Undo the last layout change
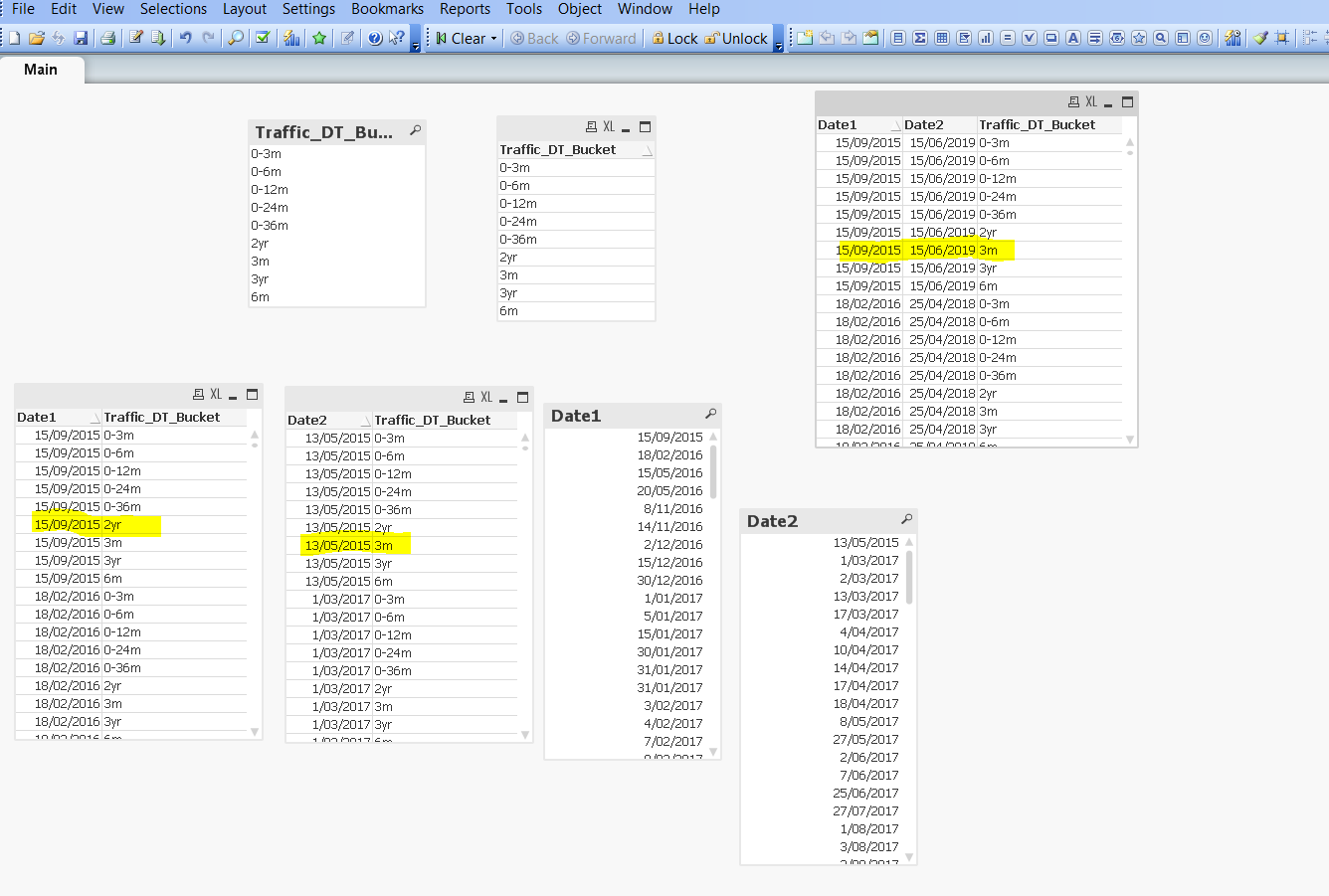Image resolution: width=1329 pixels, height=896 pixels. click(x=185, y=38)
